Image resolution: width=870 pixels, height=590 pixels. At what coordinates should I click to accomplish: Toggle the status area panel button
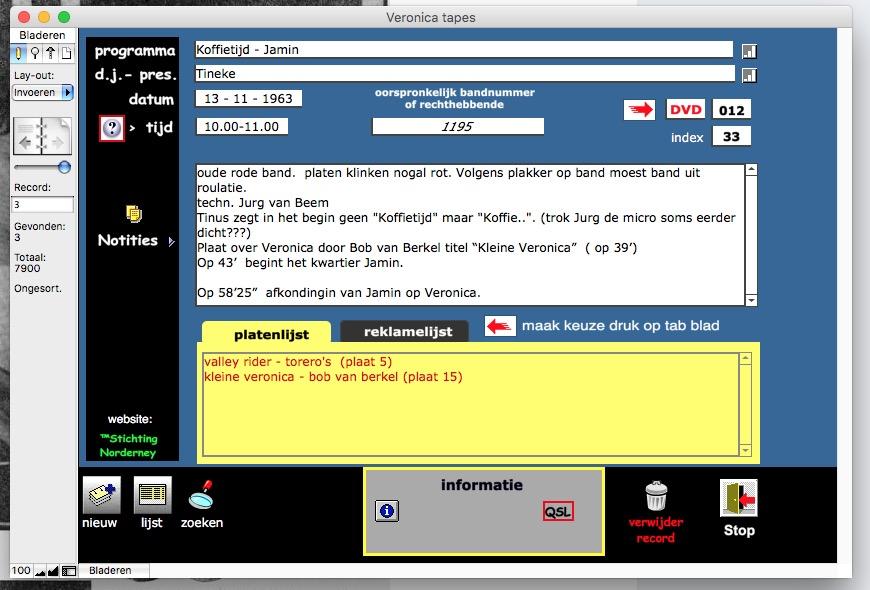click(68, 571)
